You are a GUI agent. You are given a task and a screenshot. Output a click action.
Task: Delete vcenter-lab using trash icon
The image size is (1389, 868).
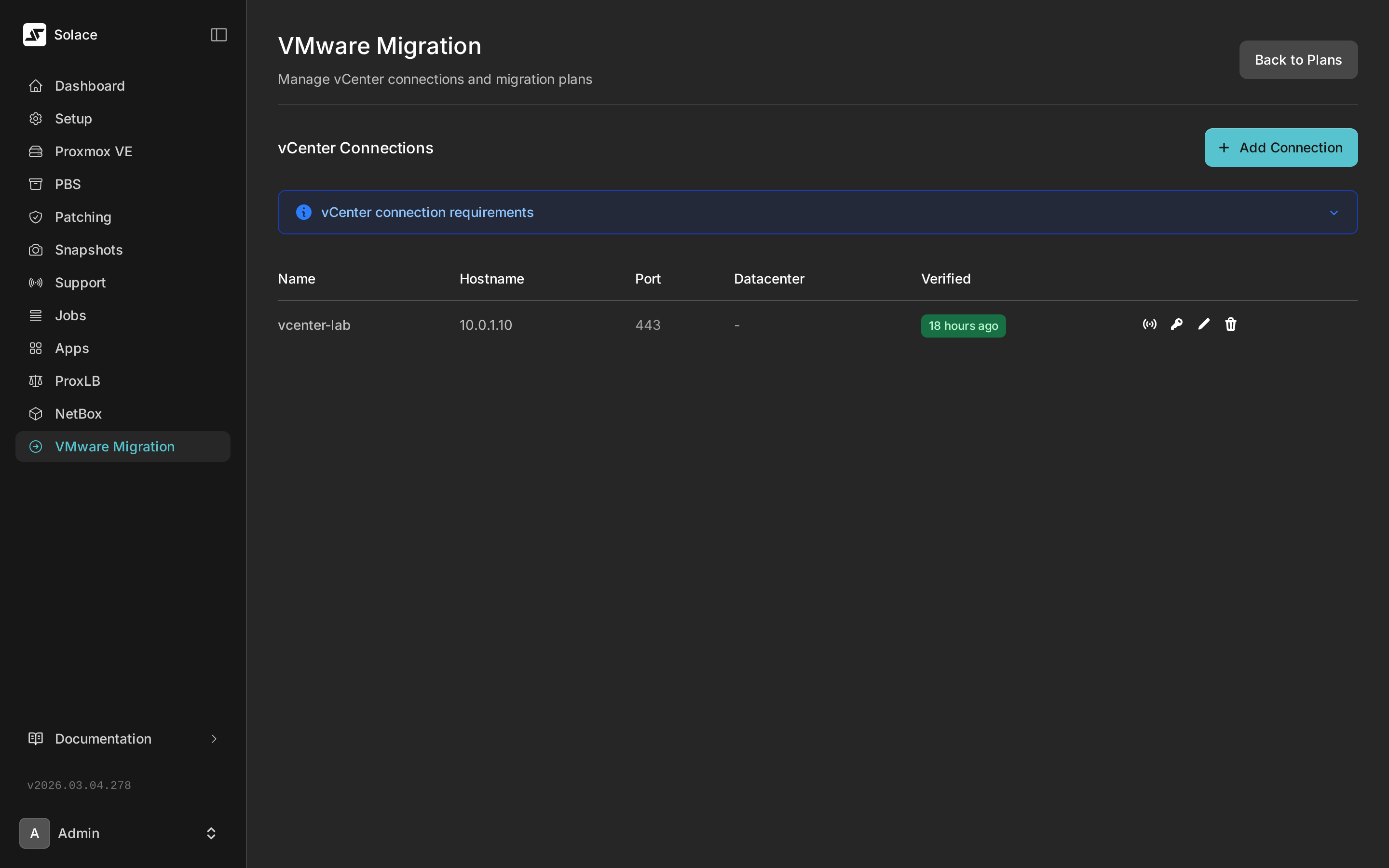pos(1230,325)
